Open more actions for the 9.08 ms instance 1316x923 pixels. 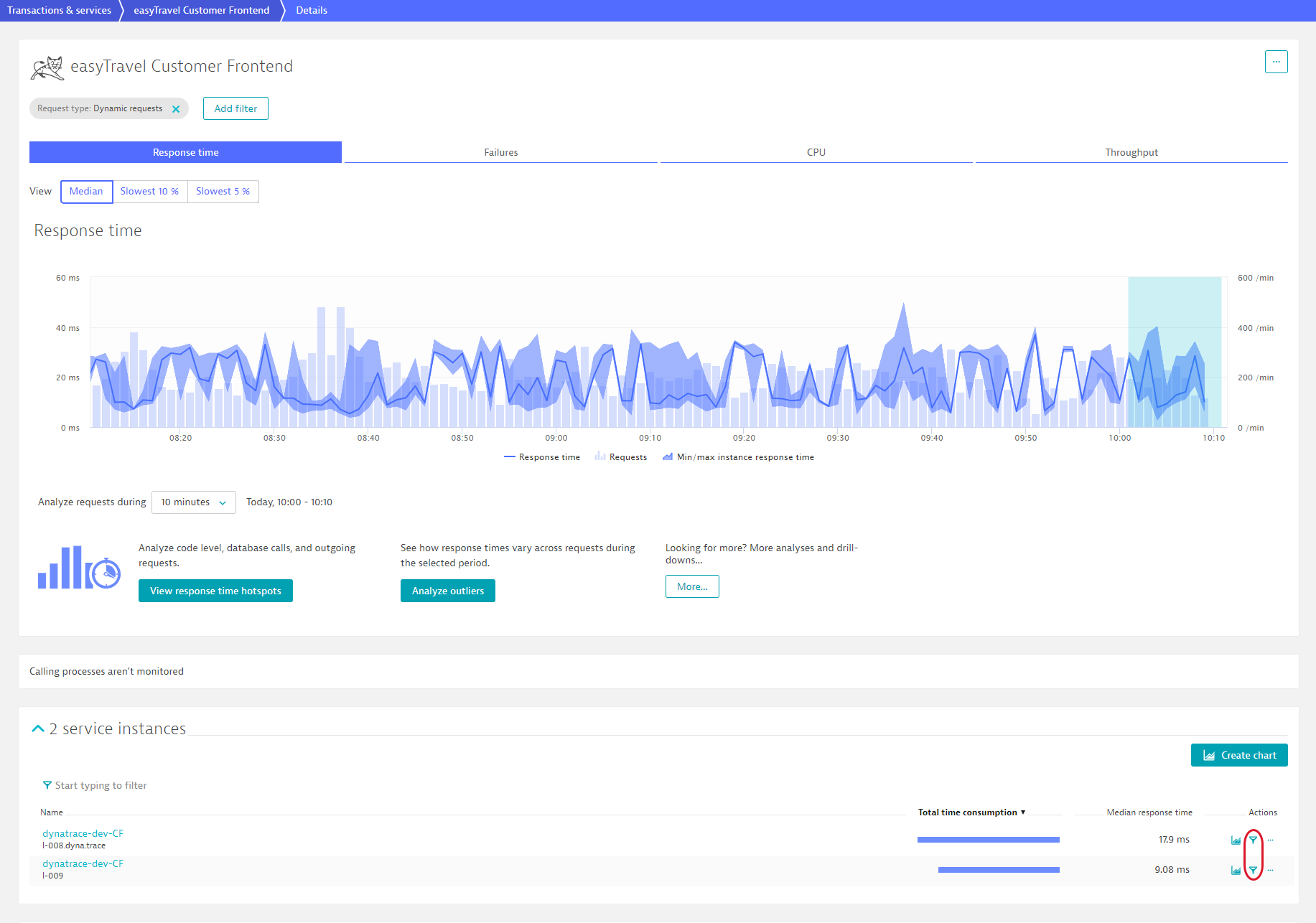coord(1270,870)
